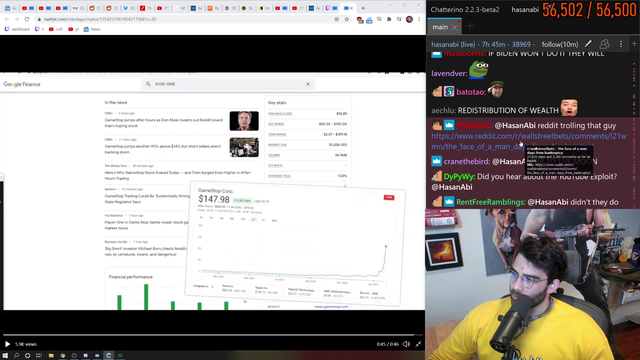This screenshot has width=640, height=360.
Task: Open the Elon Musk news thumbnail
Action: 244,121
